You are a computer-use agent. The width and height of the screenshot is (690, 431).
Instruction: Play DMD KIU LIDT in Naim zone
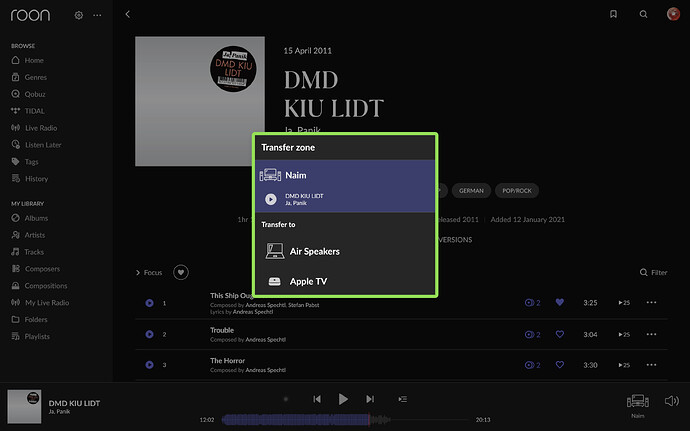point(271,199)
